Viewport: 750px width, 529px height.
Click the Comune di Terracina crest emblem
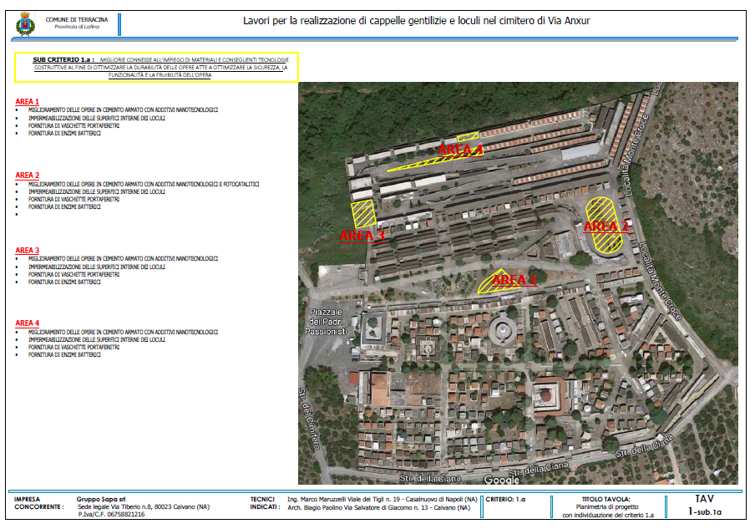(23, 21)
